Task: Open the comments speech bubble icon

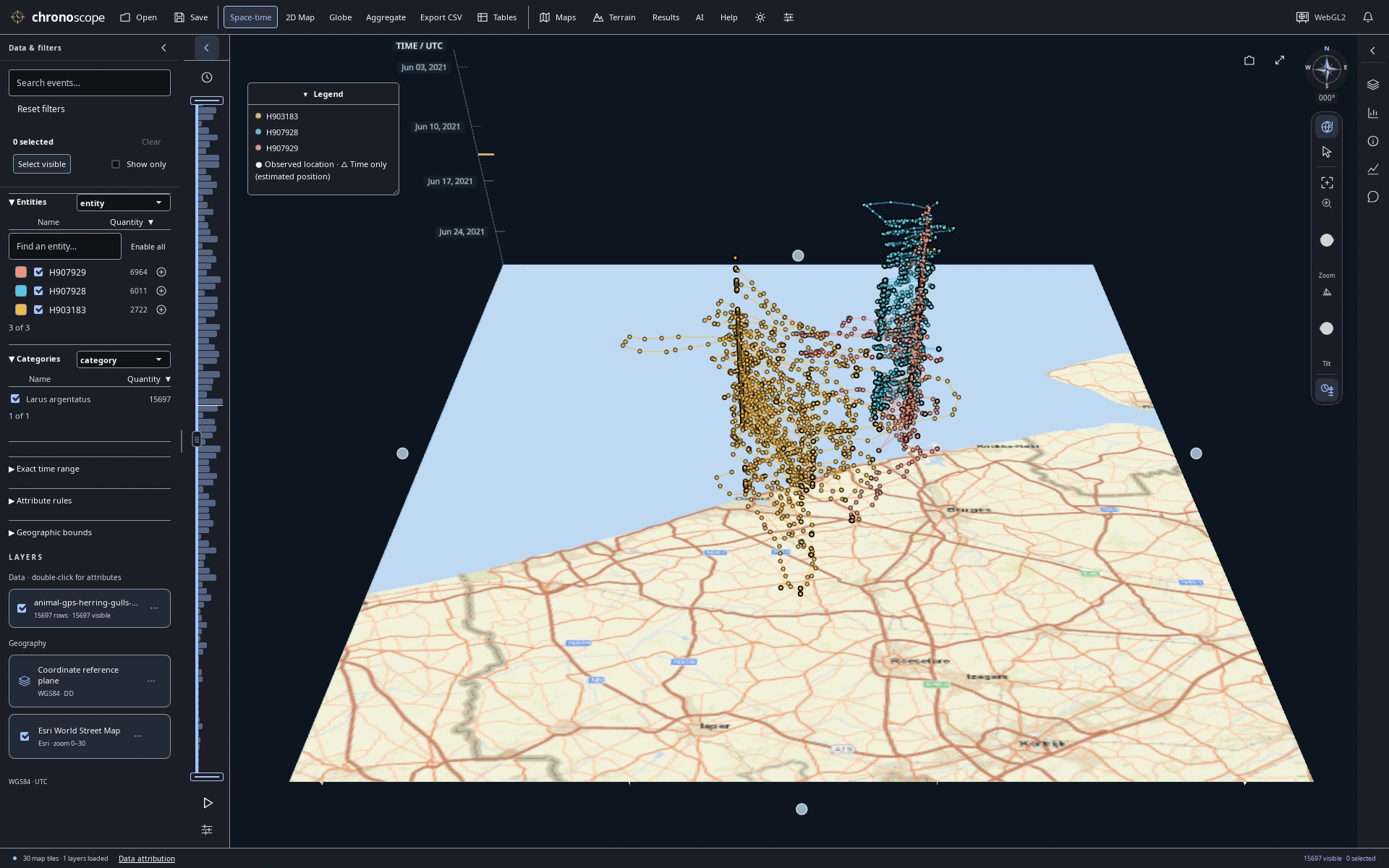Action: pos(1373,197)
